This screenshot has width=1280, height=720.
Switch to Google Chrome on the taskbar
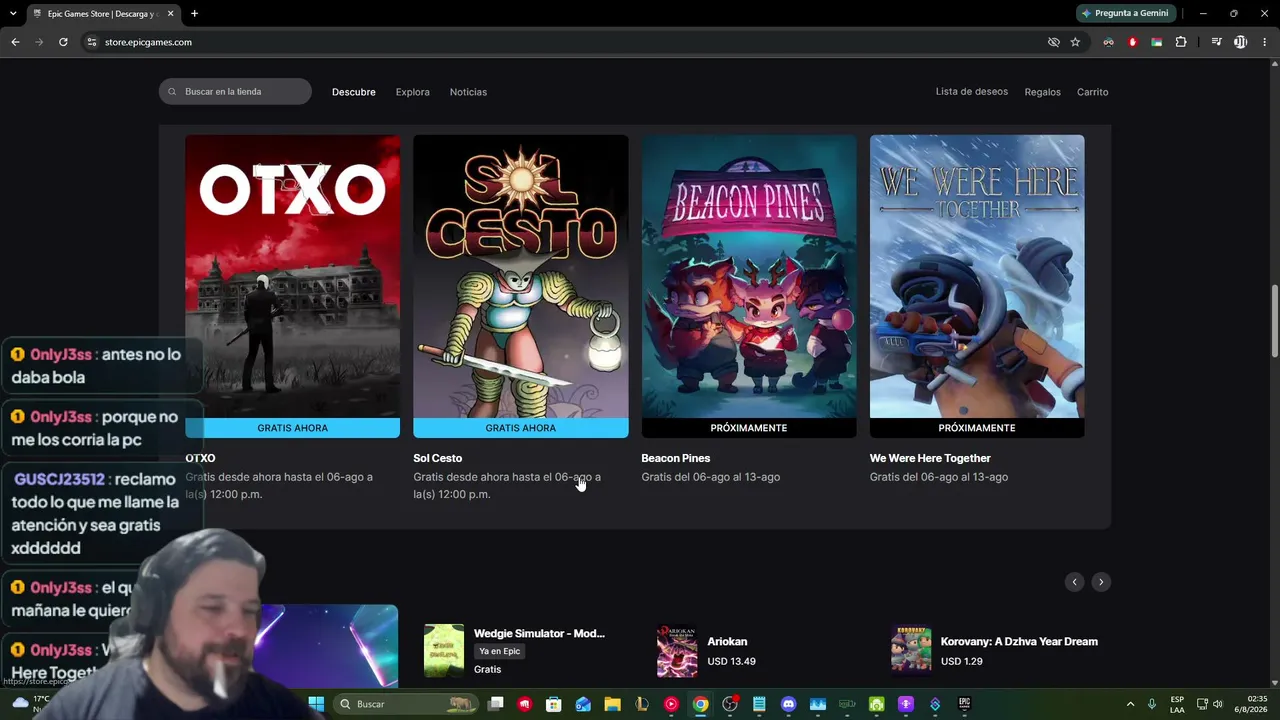(701, 704)
